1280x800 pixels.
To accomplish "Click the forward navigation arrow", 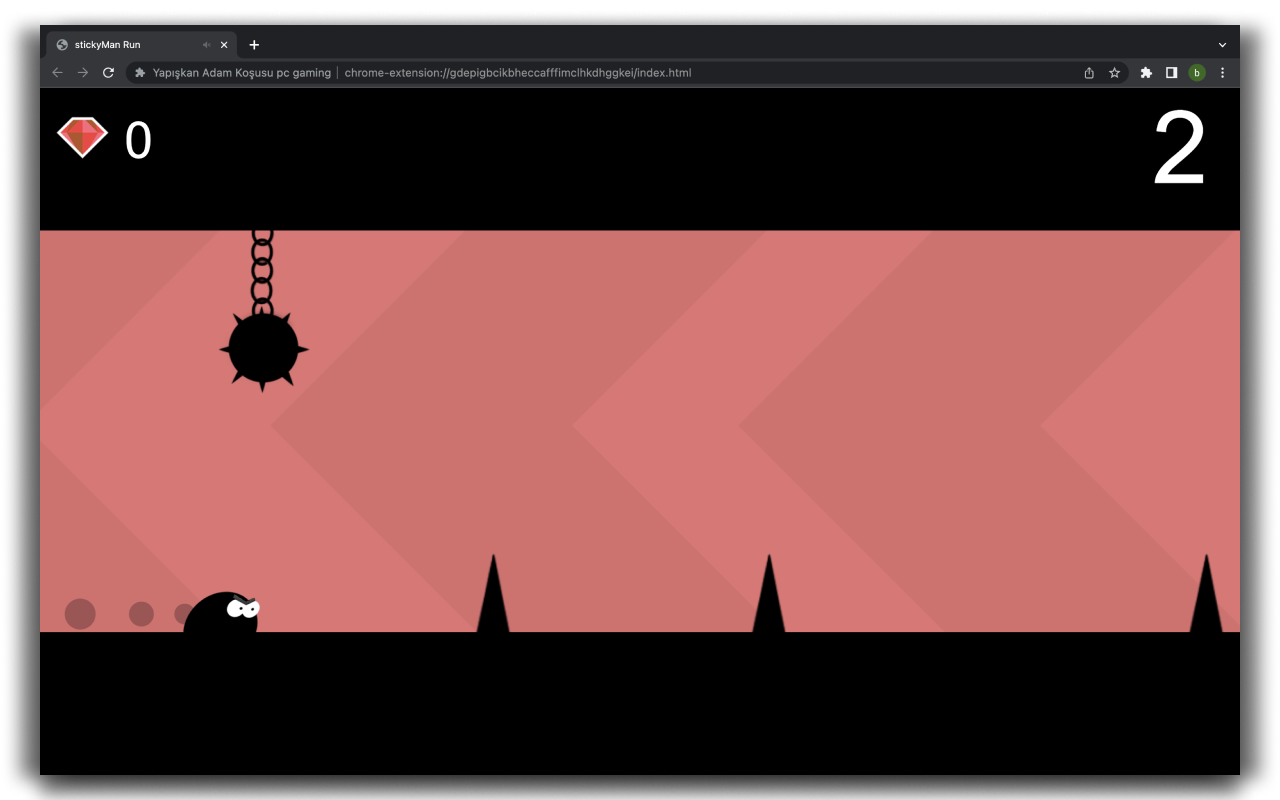I will pos(83,72).
